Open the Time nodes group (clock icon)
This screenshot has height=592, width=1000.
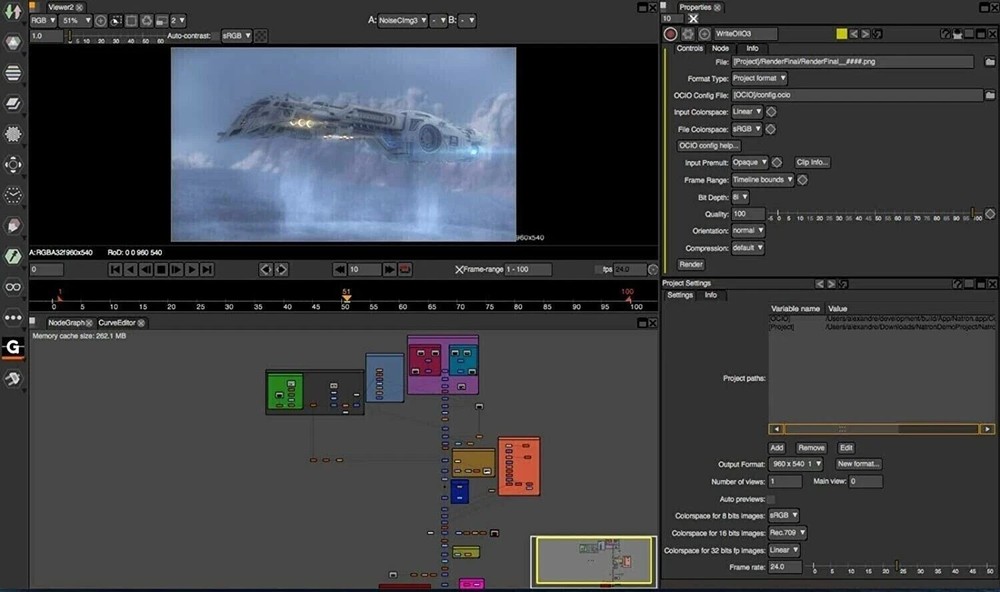coord(13,192)
